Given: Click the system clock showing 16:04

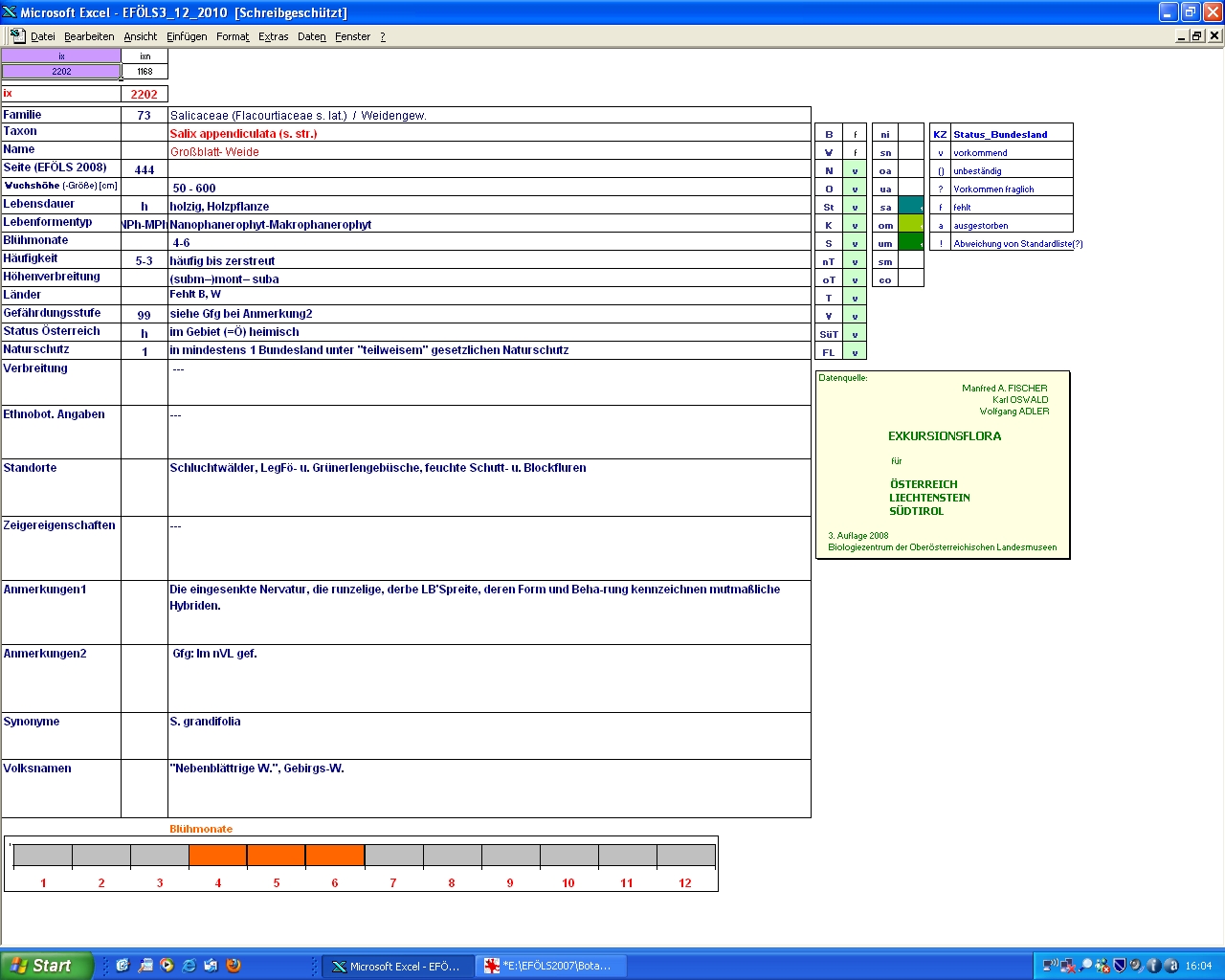Looking at the screenshot, I should 1198,966.
